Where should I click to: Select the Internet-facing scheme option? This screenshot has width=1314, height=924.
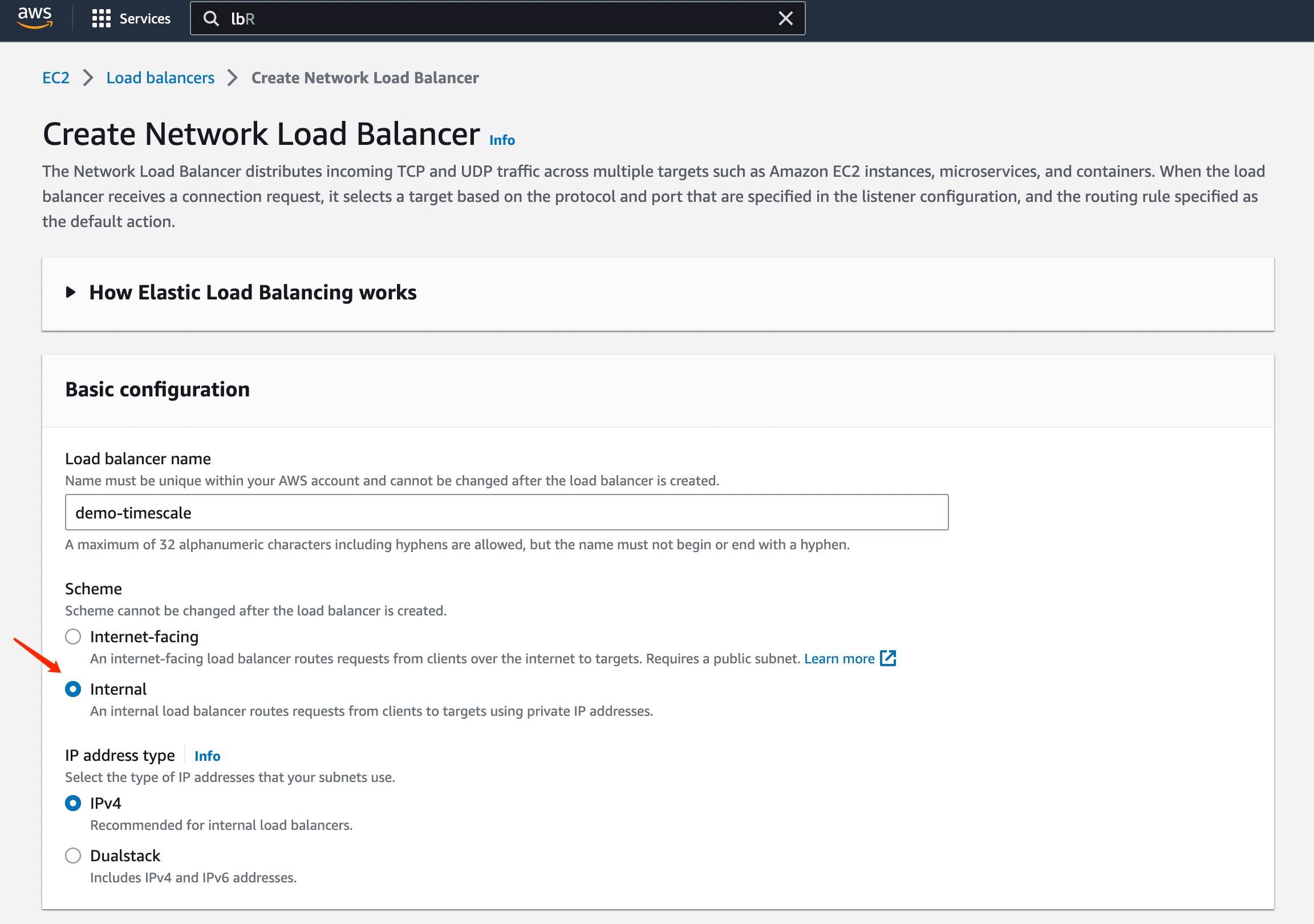[72, 637]
